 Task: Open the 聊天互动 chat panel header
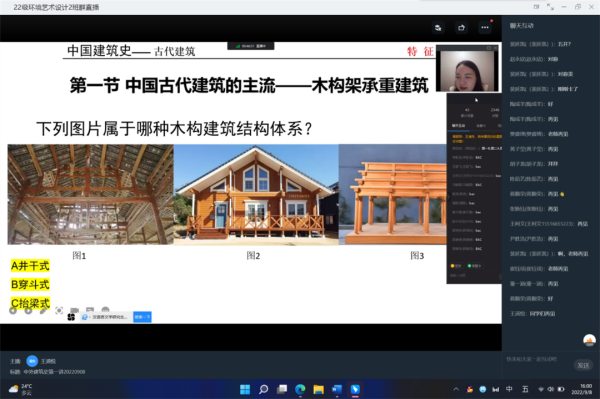522,26
